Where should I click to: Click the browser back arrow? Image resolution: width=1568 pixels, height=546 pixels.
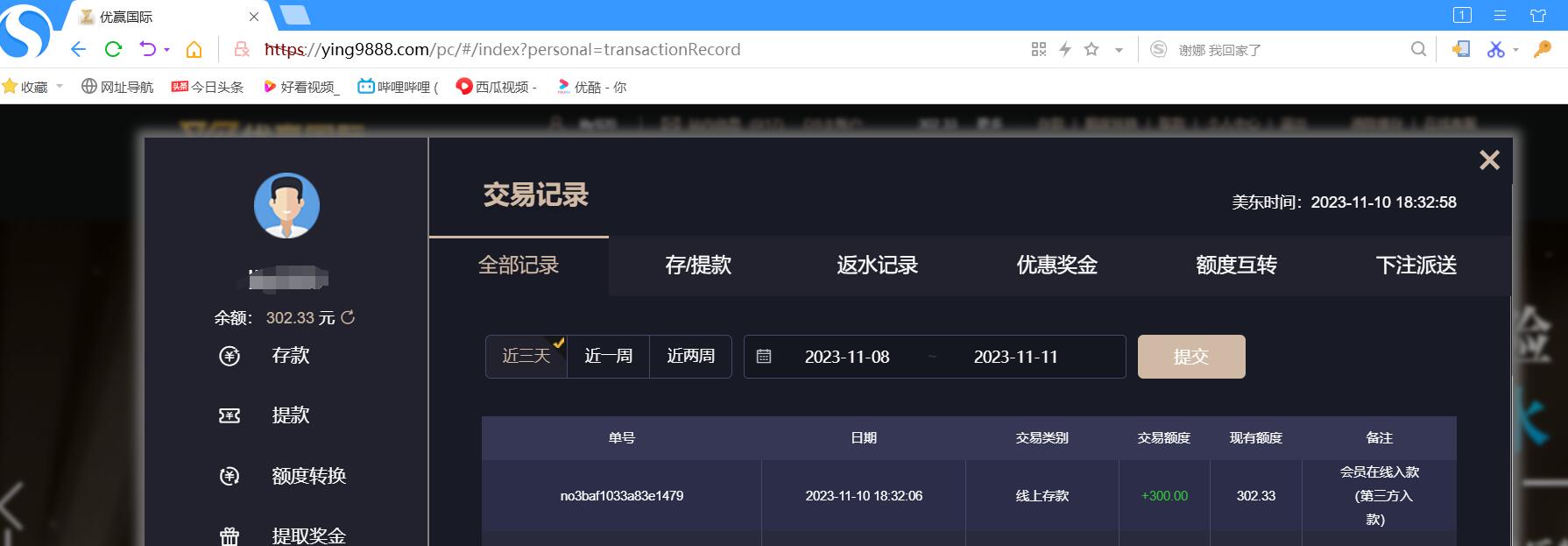pyautogui.click(x=79, y=49)
